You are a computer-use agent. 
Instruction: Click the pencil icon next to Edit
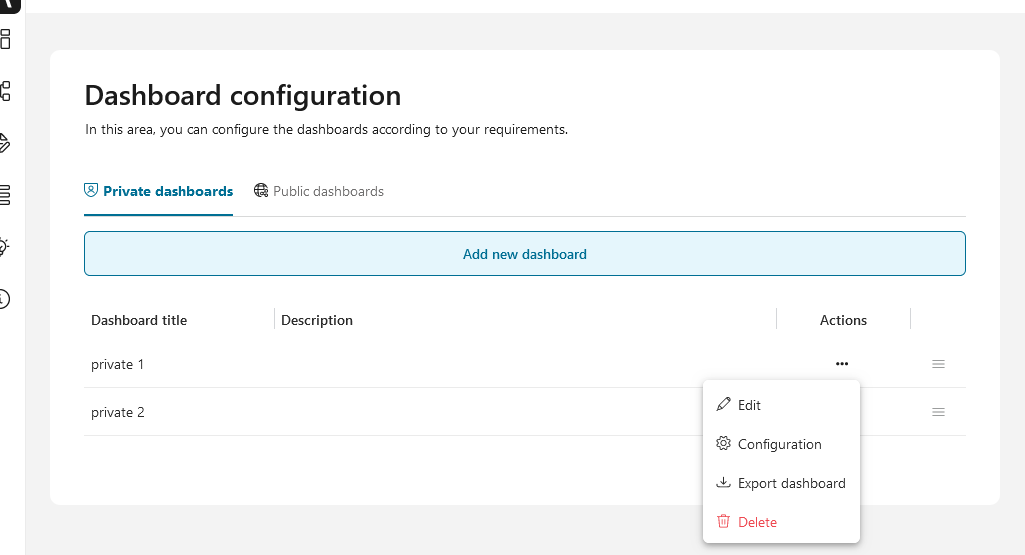click(x=723, y=405)
